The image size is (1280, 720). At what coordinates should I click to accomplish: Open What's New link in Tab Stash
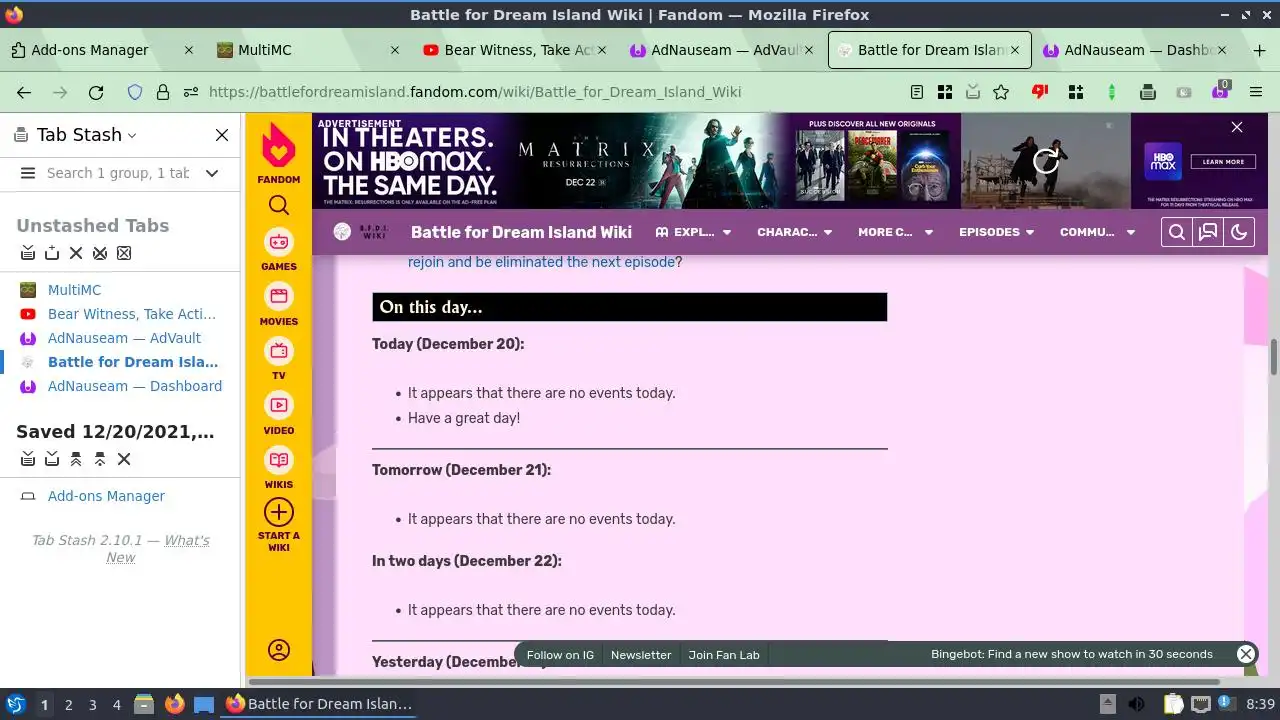157,549
